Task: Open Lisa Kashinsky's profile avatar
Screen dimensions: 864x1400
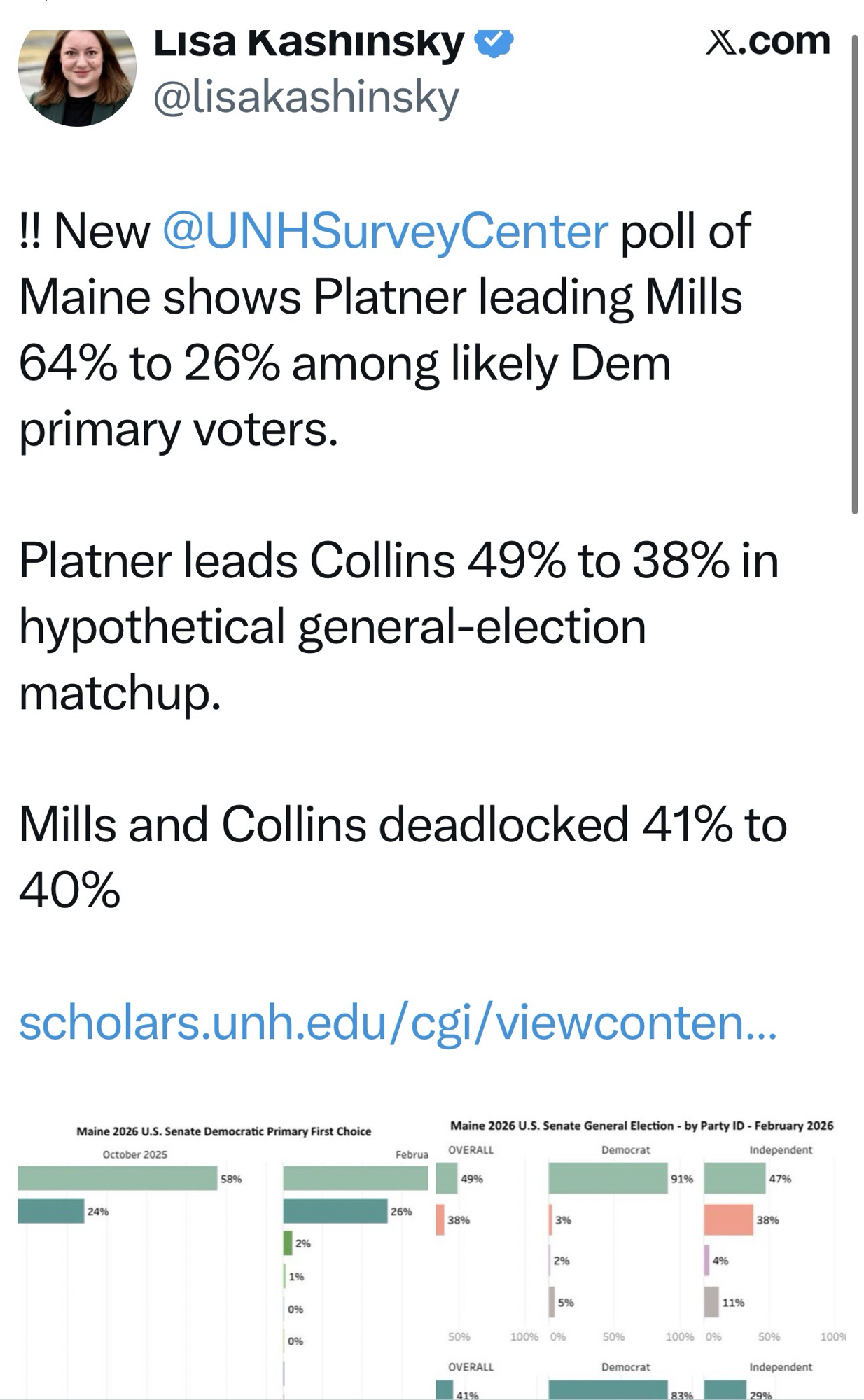Action: pyautogui.click(x=77, y=76)
